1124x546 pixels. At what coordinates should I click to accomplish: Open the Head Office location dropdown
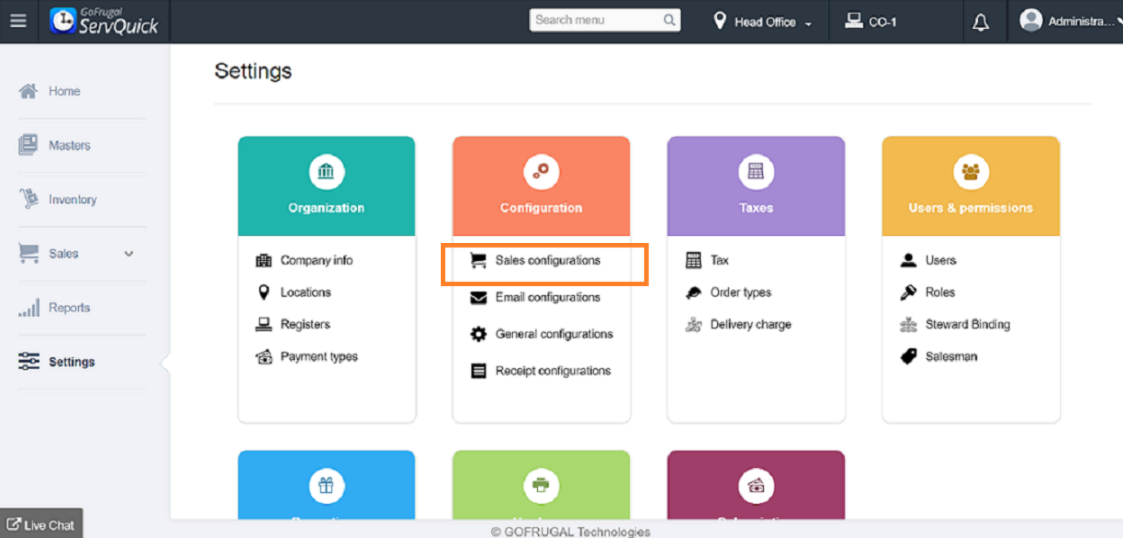764,22
